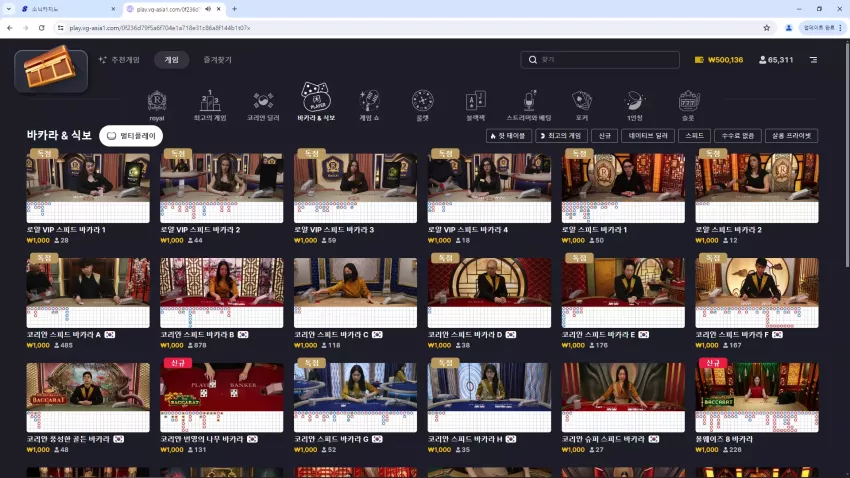
Task: Toggle the multiplay button beside the heading
Action: tap(131, 135)
